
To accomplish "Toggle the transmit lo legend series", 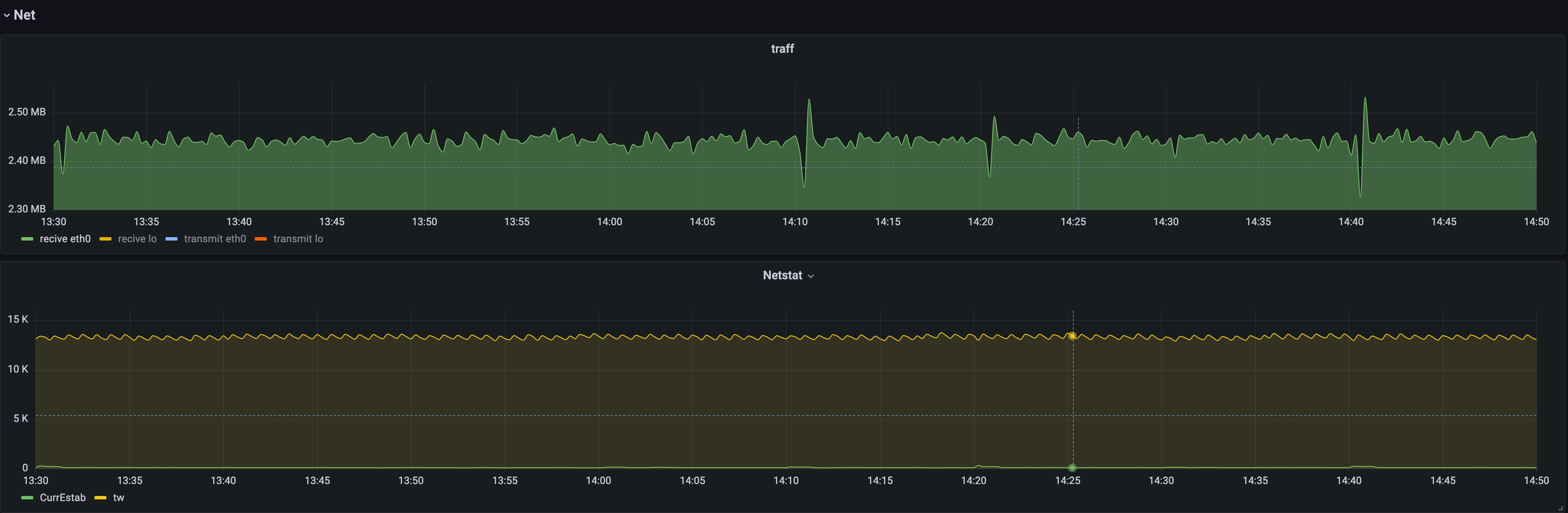I will pos(298,239).
